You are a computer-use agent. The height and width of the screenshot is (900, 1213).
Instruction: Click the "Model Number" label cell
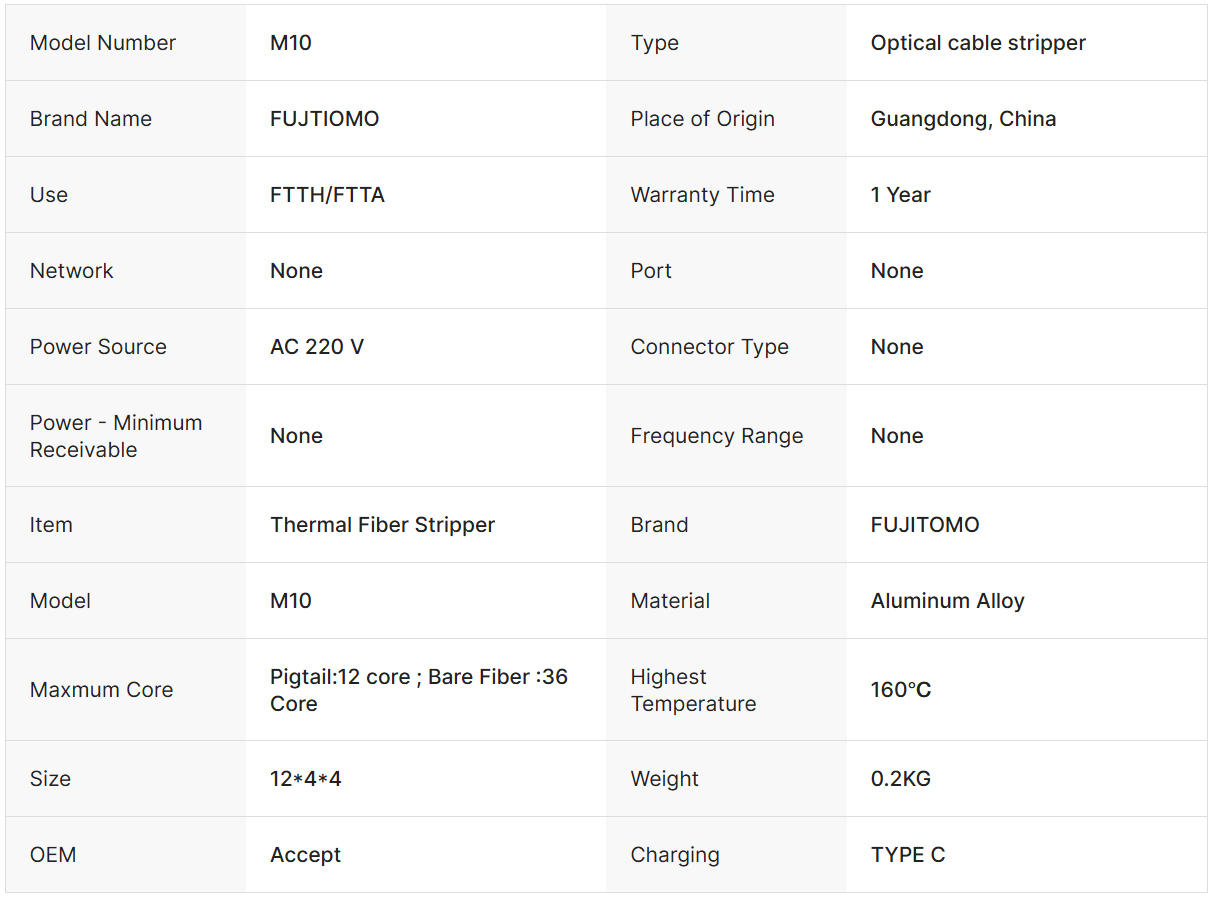coord(103,43)
